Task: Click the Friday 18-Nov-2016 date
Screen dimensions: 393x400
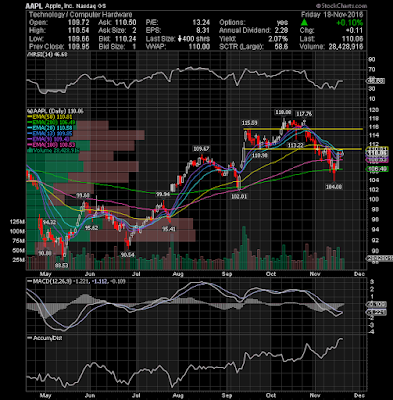Action: [x=332, y=15]
